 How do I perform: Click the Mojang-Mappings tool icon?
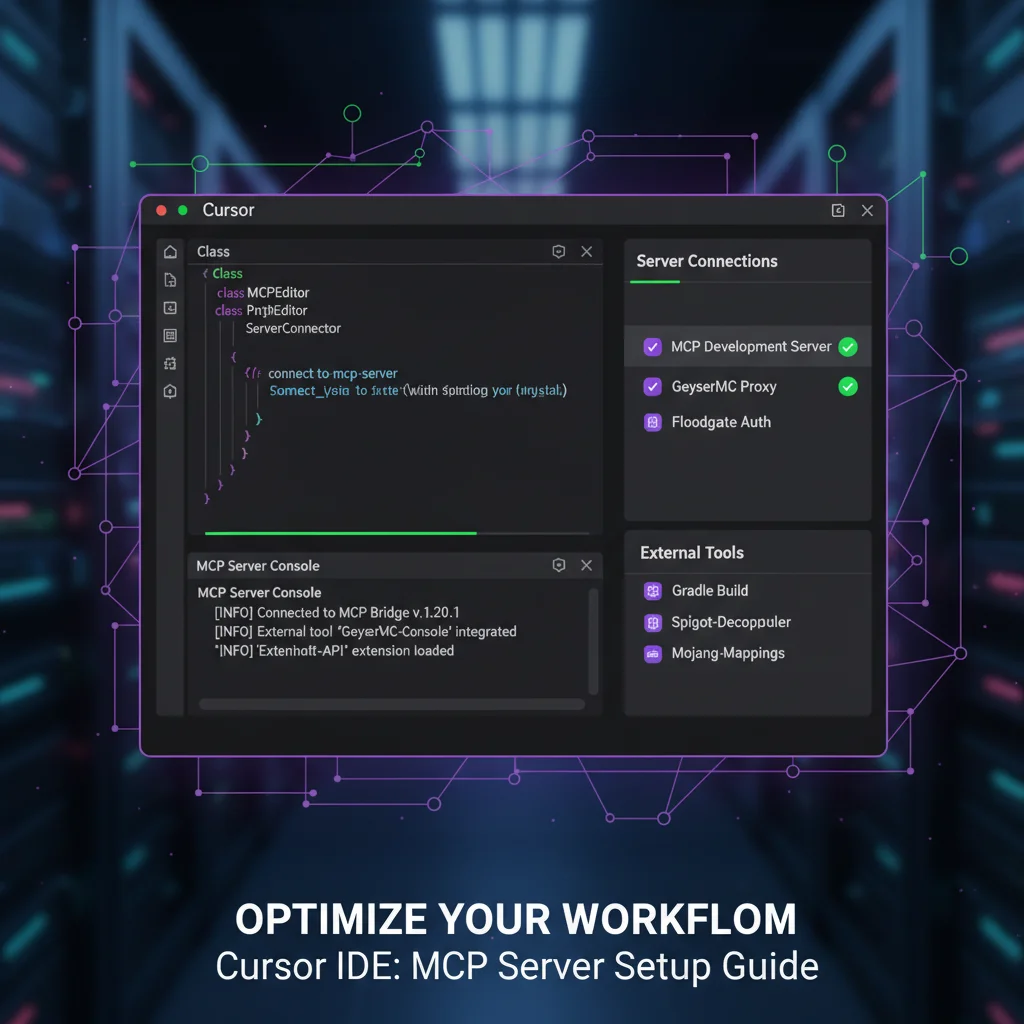click(x=653, y=654)
